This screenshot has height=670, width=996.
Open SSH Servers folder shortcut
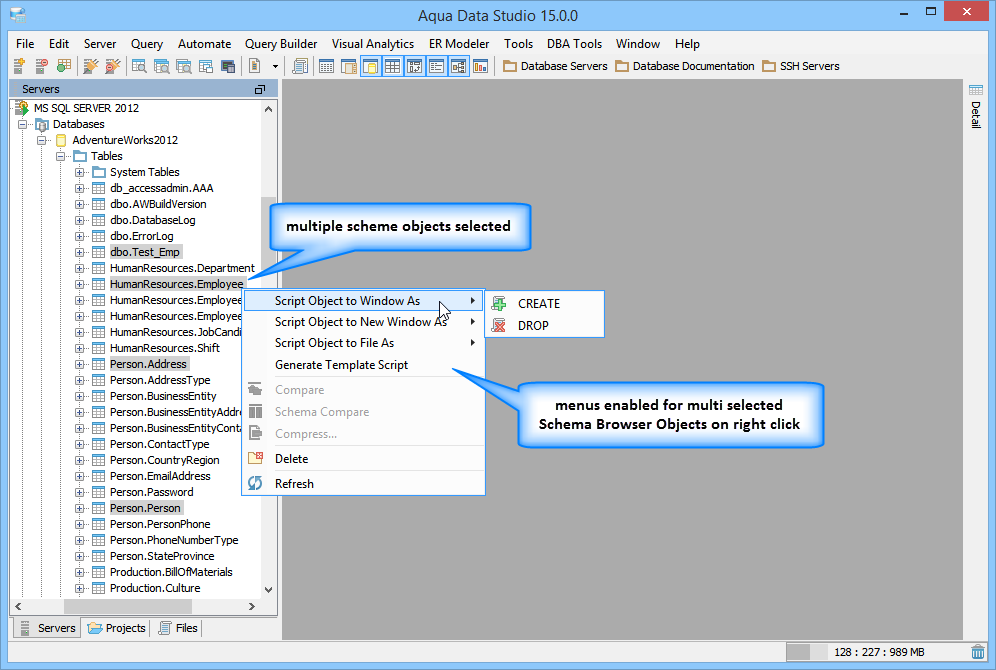coord(801,66)
